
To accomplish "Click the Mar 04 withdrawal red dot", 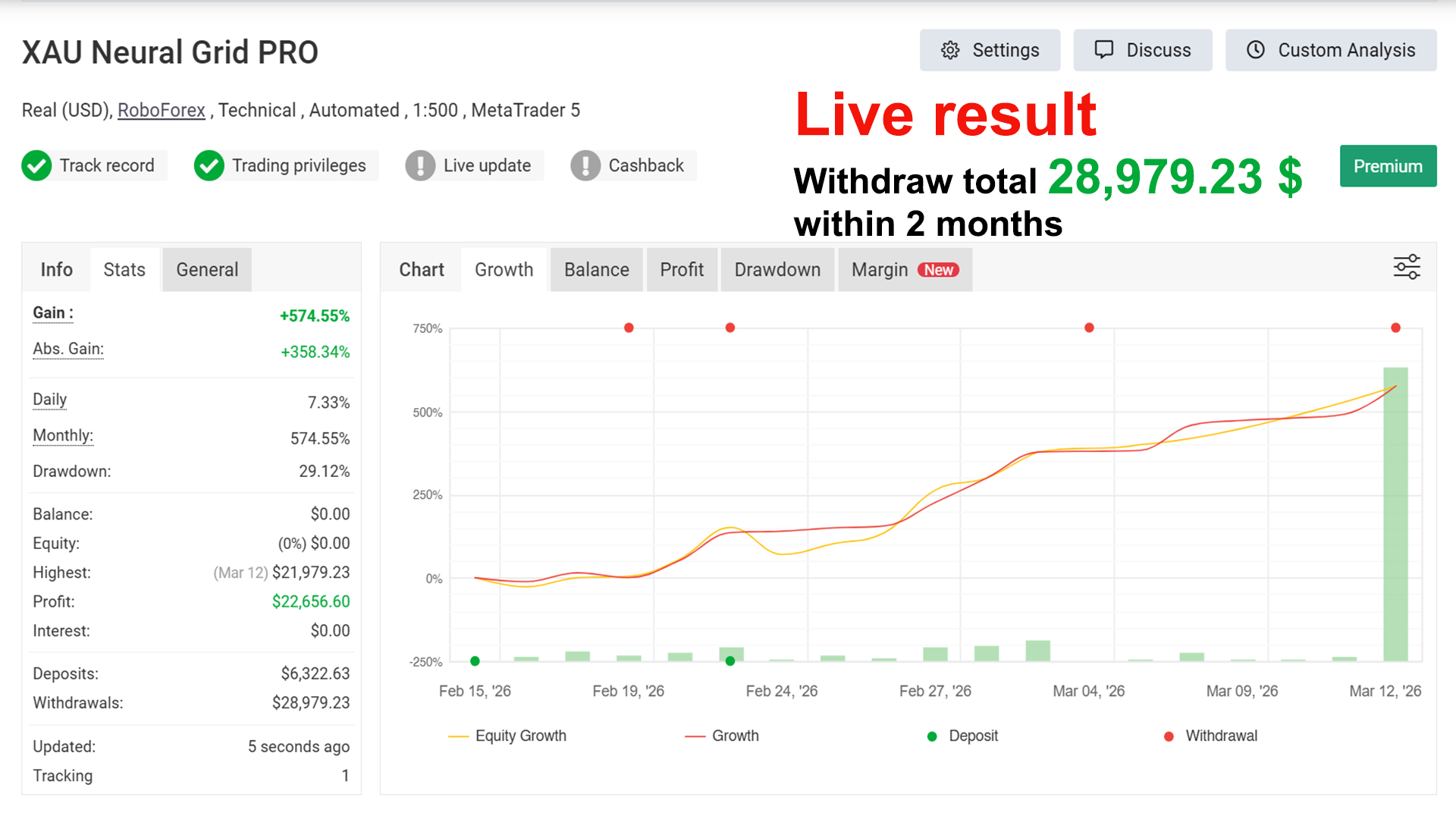I will (1089, 328).
